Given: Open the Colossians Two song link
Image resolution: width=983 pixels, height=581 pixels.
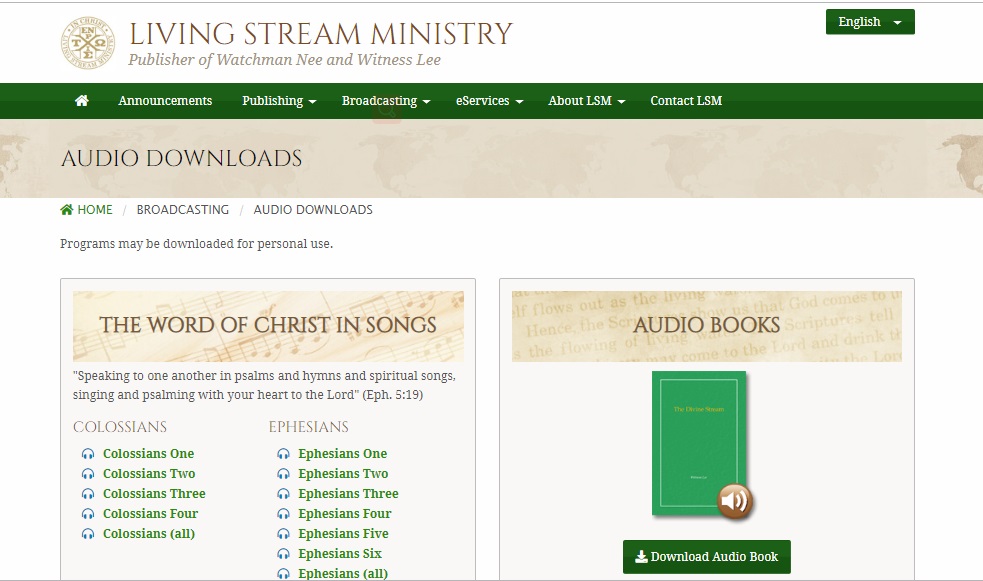Looking at the screenshot, I should click(x=149, y=474).
